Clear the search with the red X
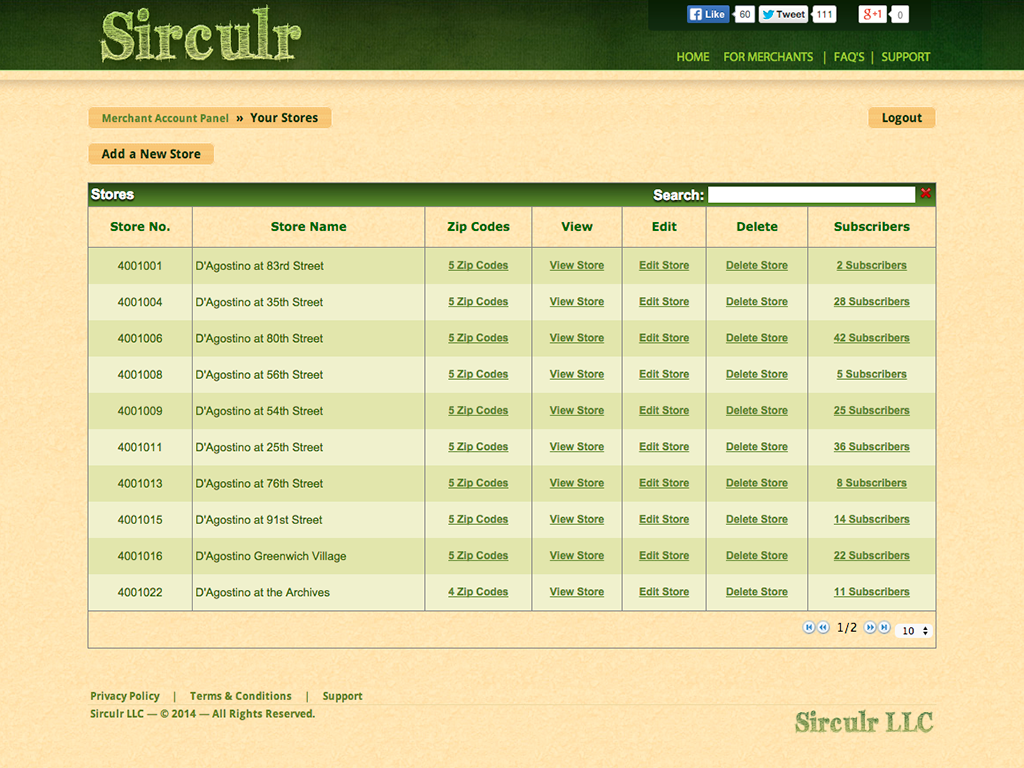This screenshot has width=1024, height=768. pyautogui.click(x=926, y=194)
